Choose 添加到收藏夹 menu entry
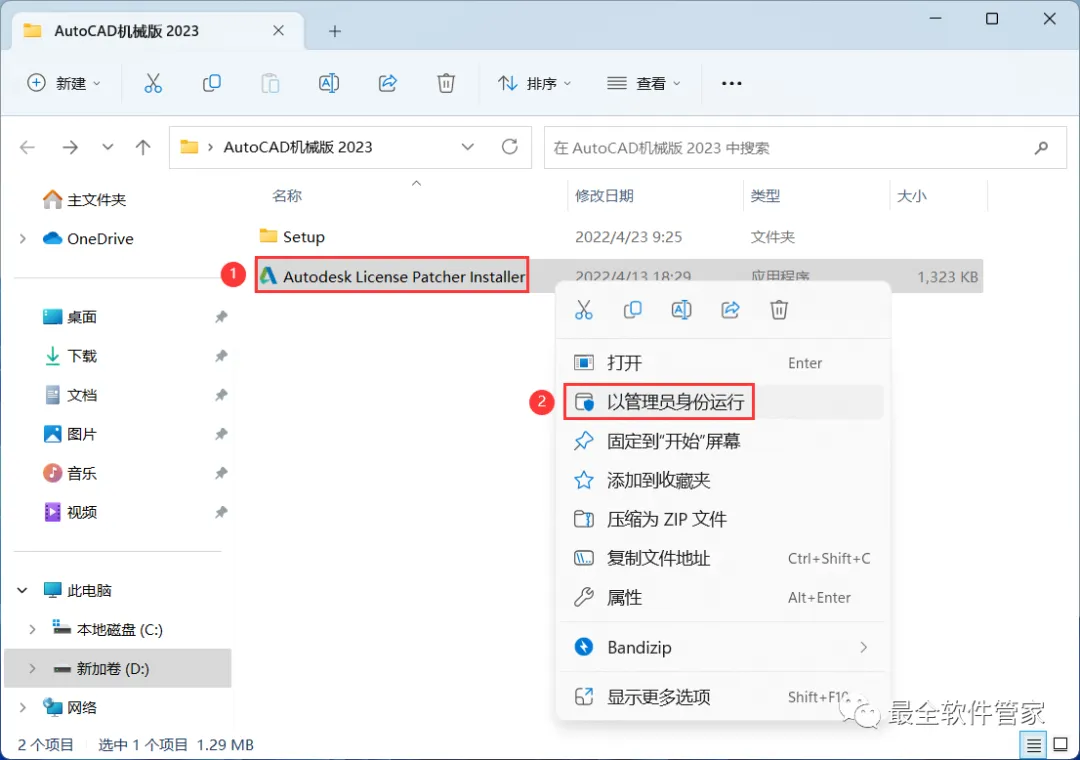Screen dimensions: 1080x760 [x=723, y=480]
